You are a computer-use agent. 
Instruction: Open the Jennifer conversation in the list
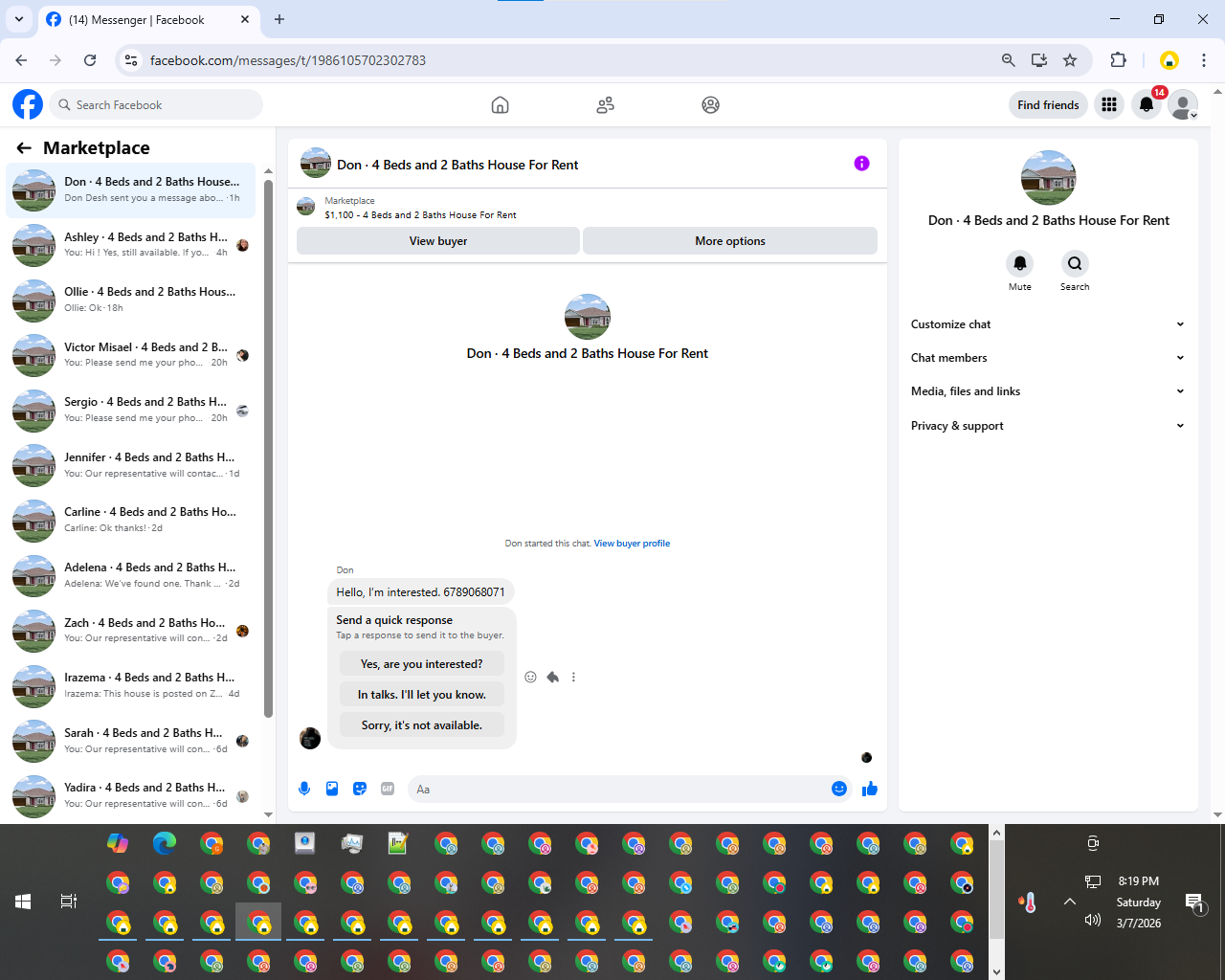[131, 465]
